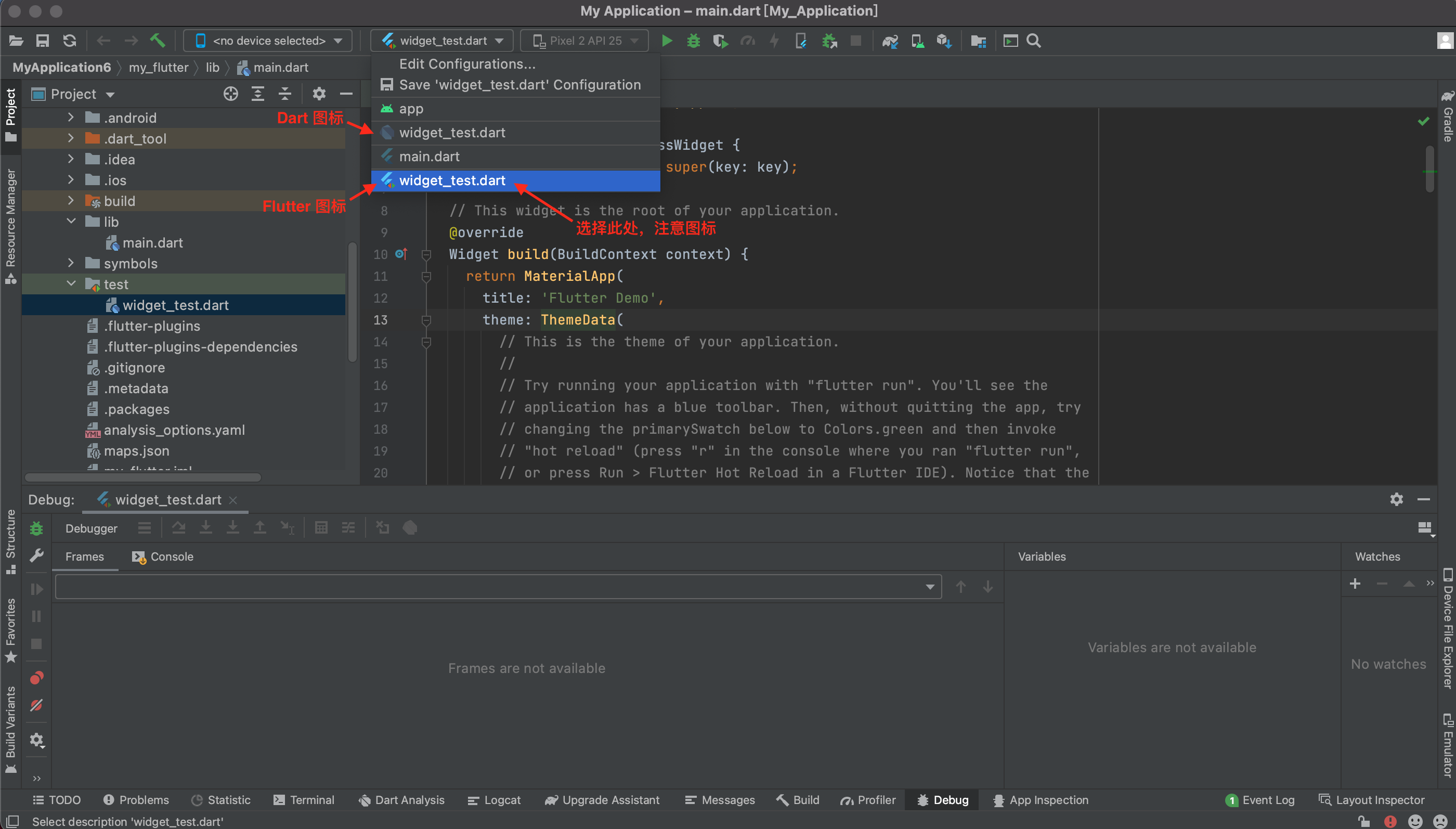Locate opened file crosshair icon in Project panel
The height and width of the screenshot is (829, 1456).
(x=230, y=94)
